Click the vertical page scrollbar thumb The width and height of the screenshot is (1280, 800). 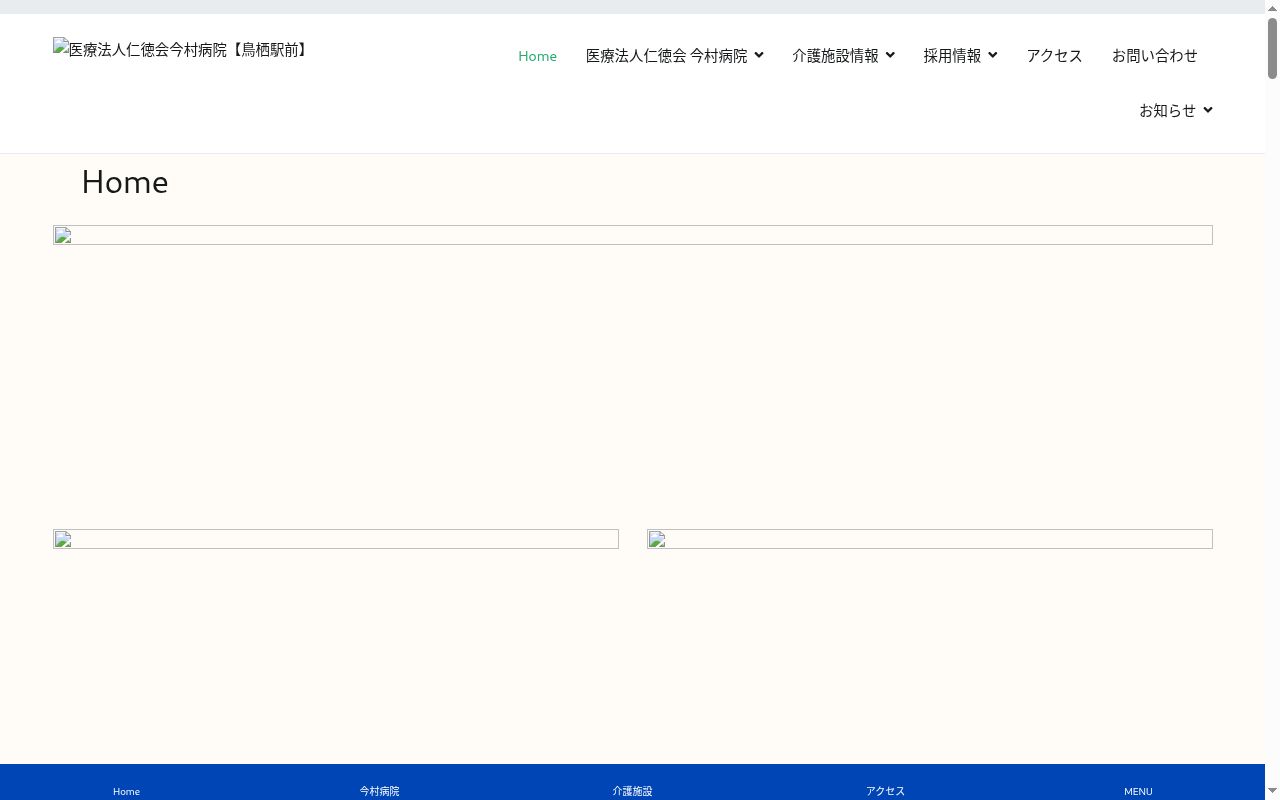coord(1272,48)
